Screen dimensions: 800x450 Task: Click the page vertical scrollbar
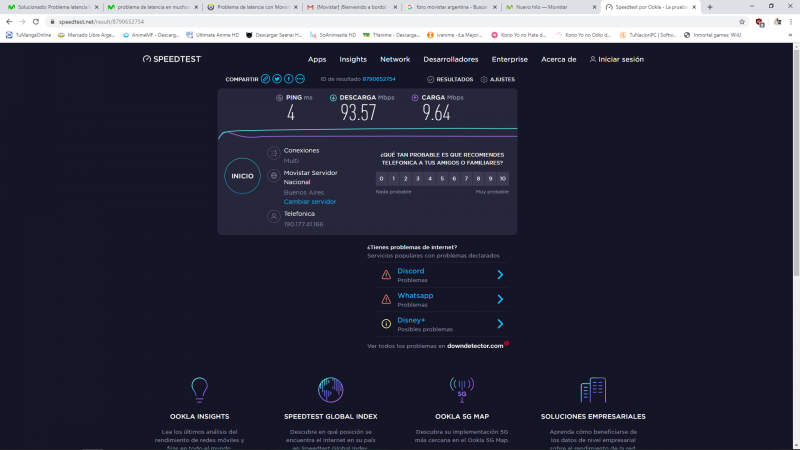pyautogui.click(x=796, y=163)
